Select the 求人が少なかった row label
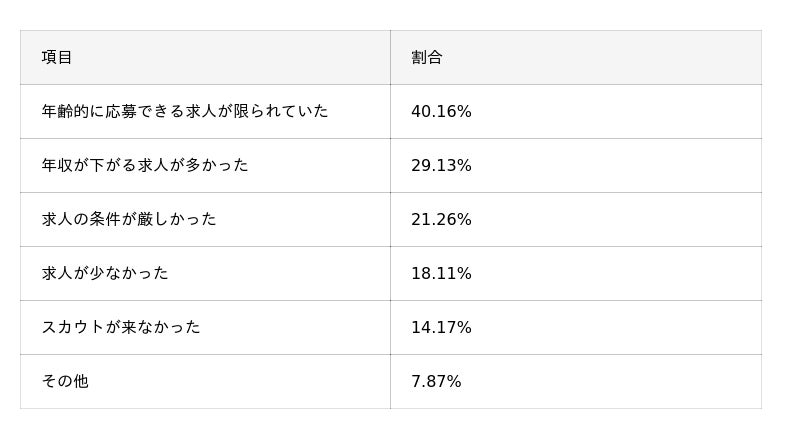The image size is (800, 439). coord(105,274)
